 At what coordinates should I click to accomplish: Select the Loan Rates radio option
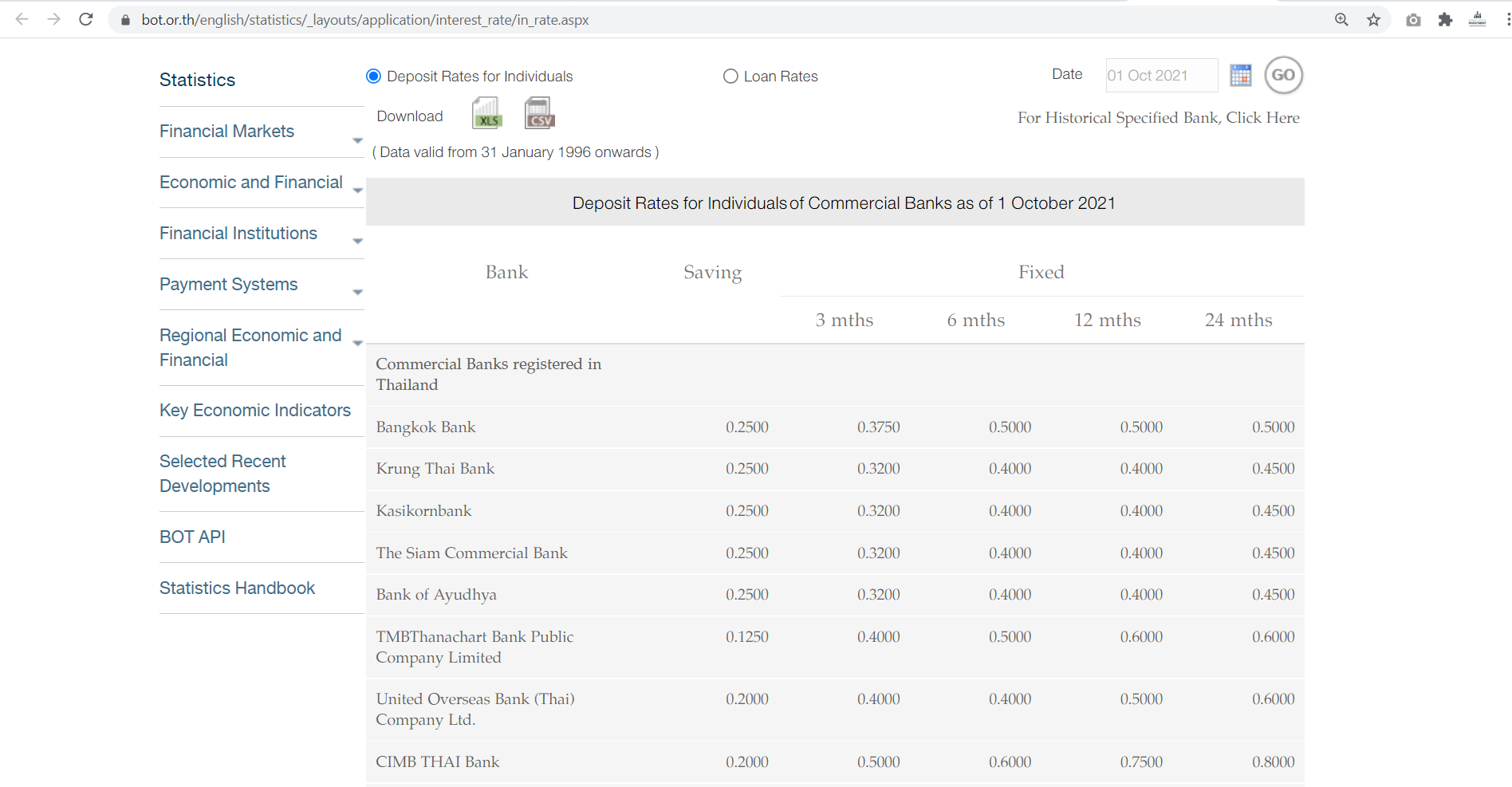coord(730,77)
